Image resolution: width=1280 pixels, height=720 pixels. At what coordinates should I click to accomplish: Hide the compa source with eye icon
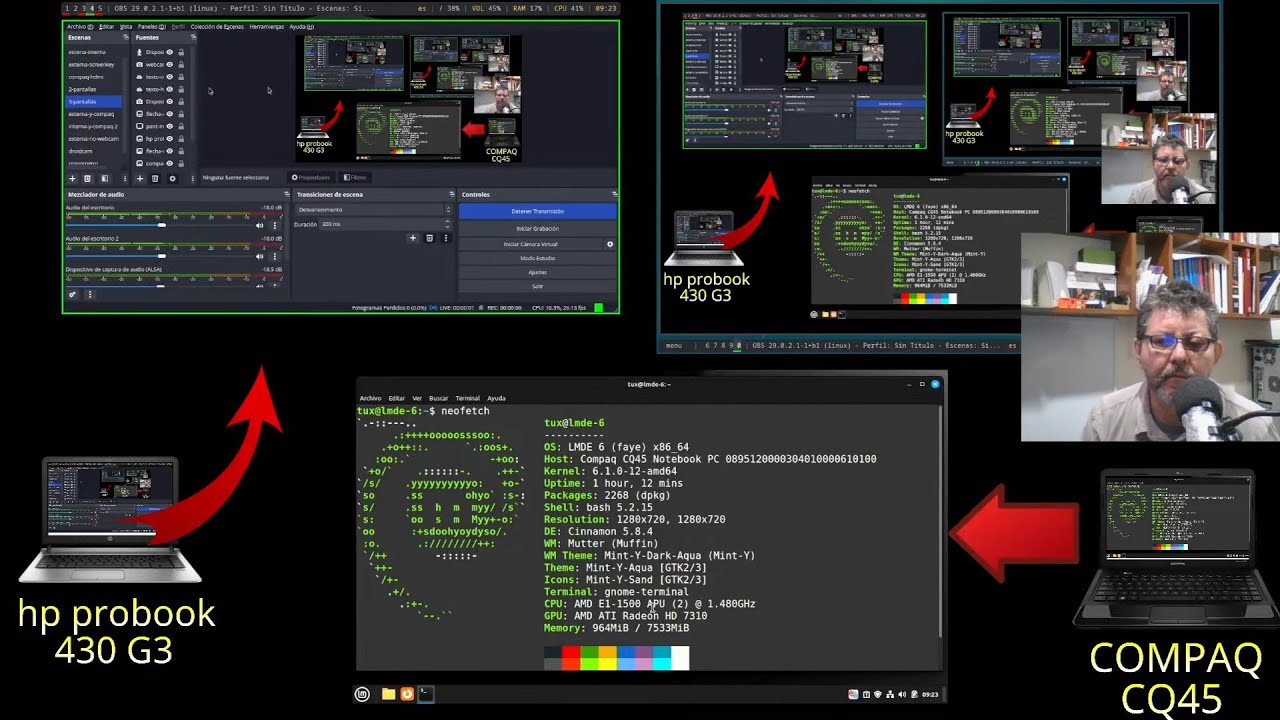tap(170, 163)
